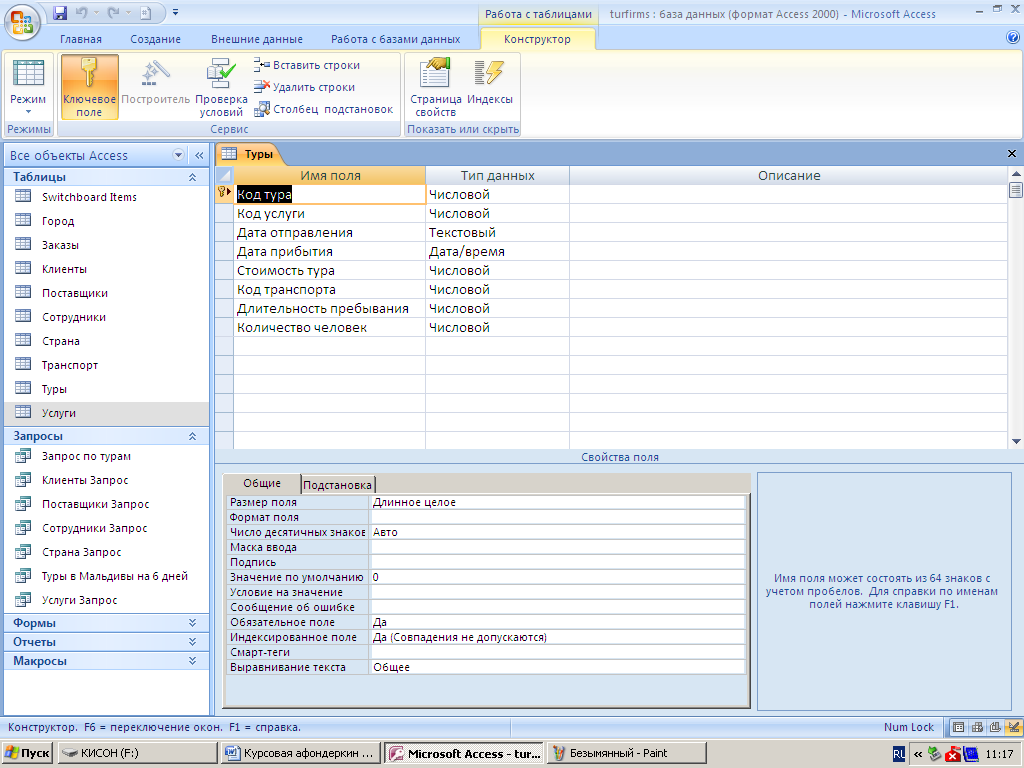
Task: Open the Switchboard Items table
Action: pos(106,197)
